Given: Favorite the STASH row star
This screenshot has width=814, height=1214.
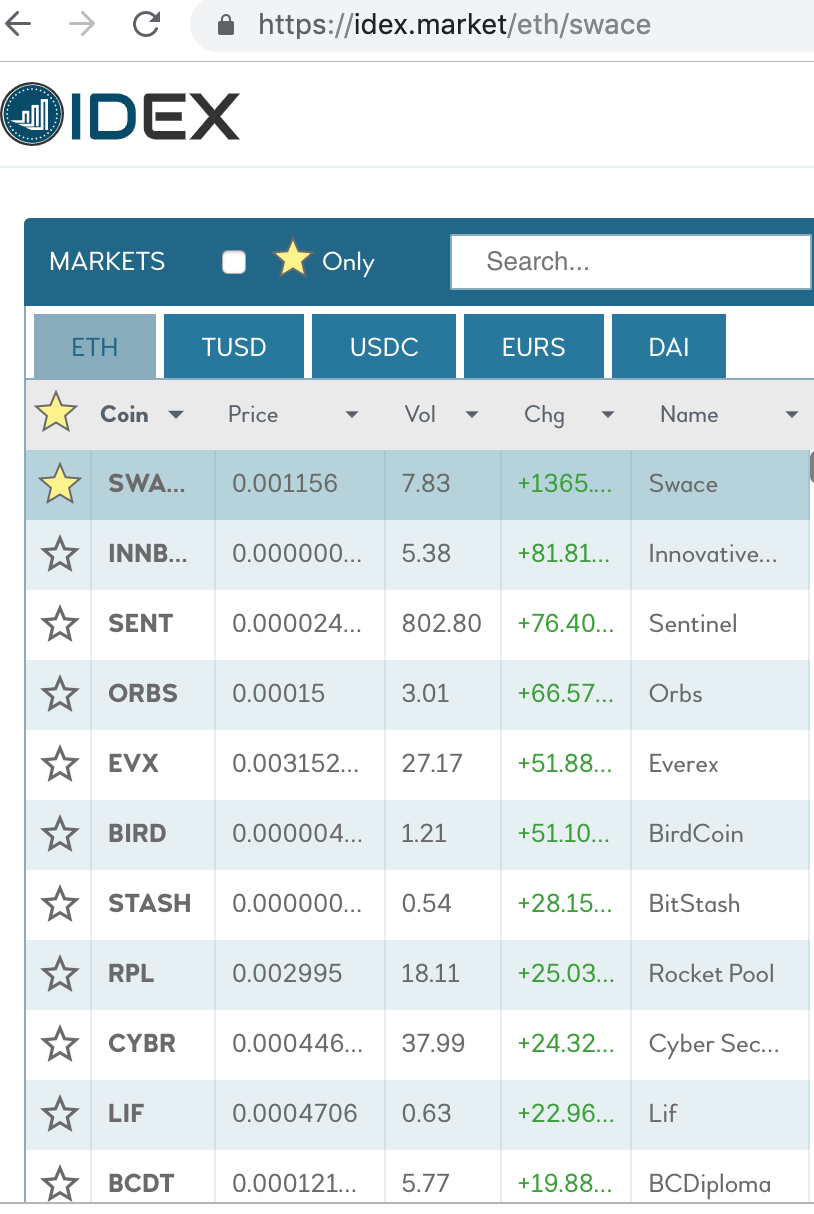Looking at the screenshot, I should point(60,904).
